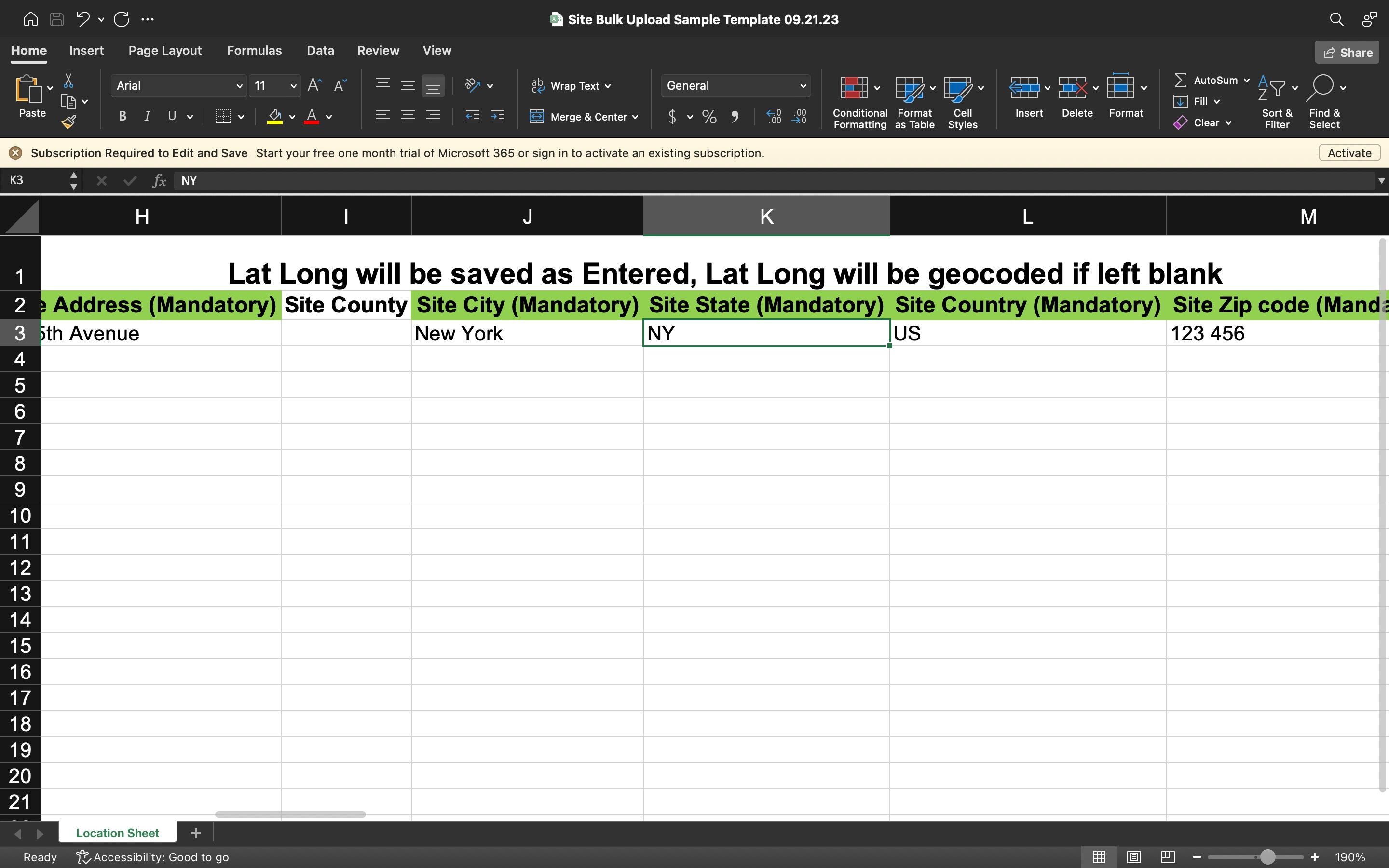Image resolution: width=1389 pixels, height=868 pixels.
Task: Open Conditional Formatting icon
Action: [x=854, y=88]
